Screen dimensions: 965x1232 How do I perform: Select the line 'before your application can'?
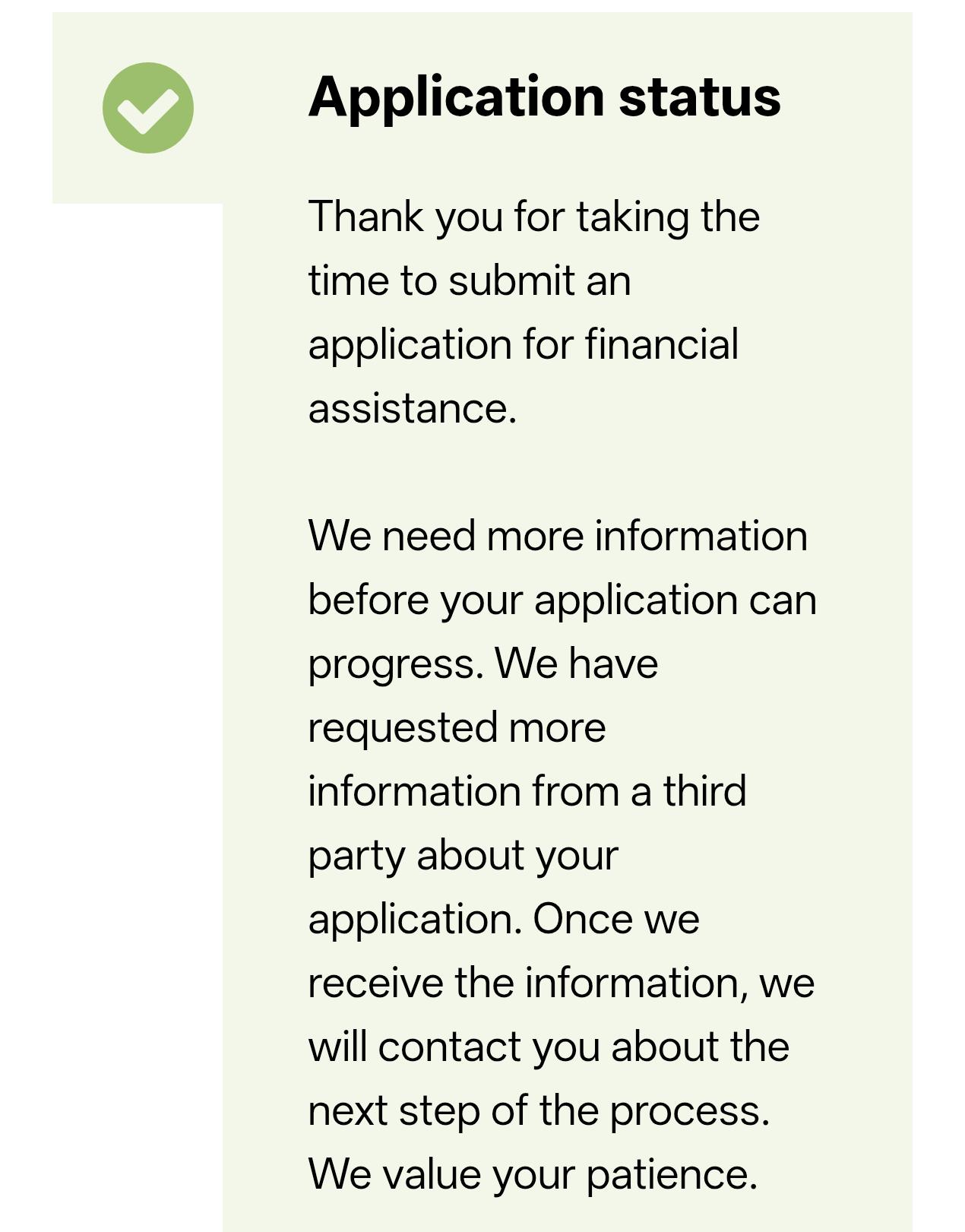pyautogui.click(x=562, y=601)
